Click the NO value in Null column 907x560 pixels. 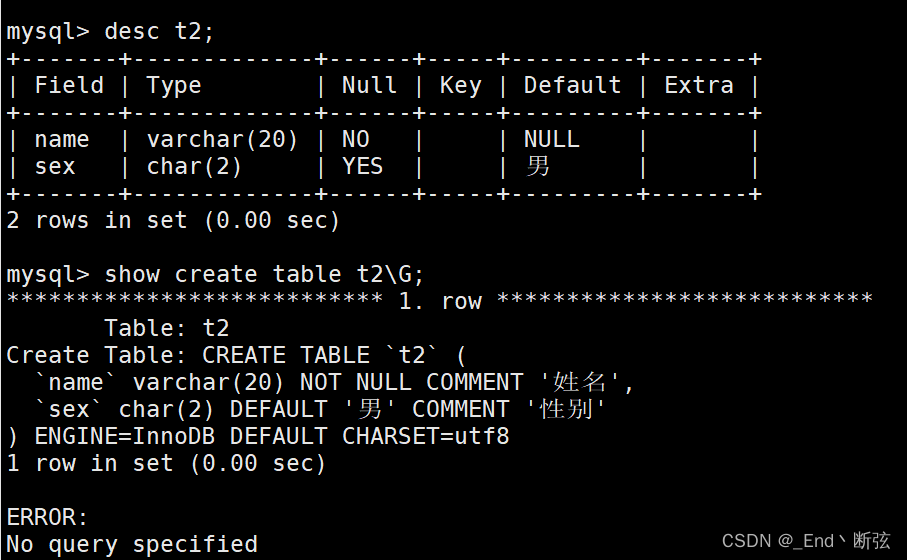356,140
